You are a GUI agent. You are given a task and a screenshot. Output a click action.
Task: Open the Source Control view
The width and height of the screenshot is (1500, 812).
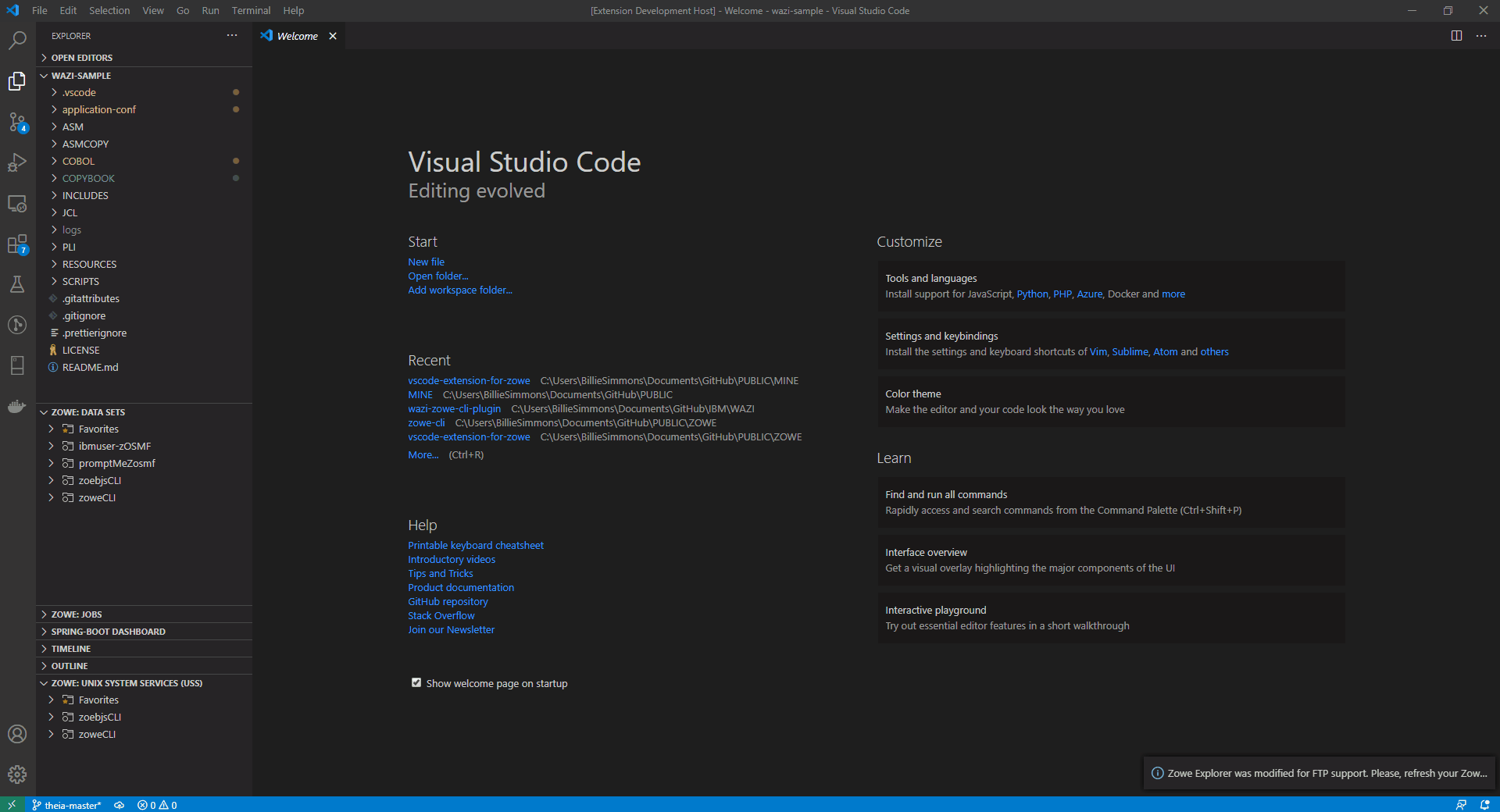coord(17,123)
